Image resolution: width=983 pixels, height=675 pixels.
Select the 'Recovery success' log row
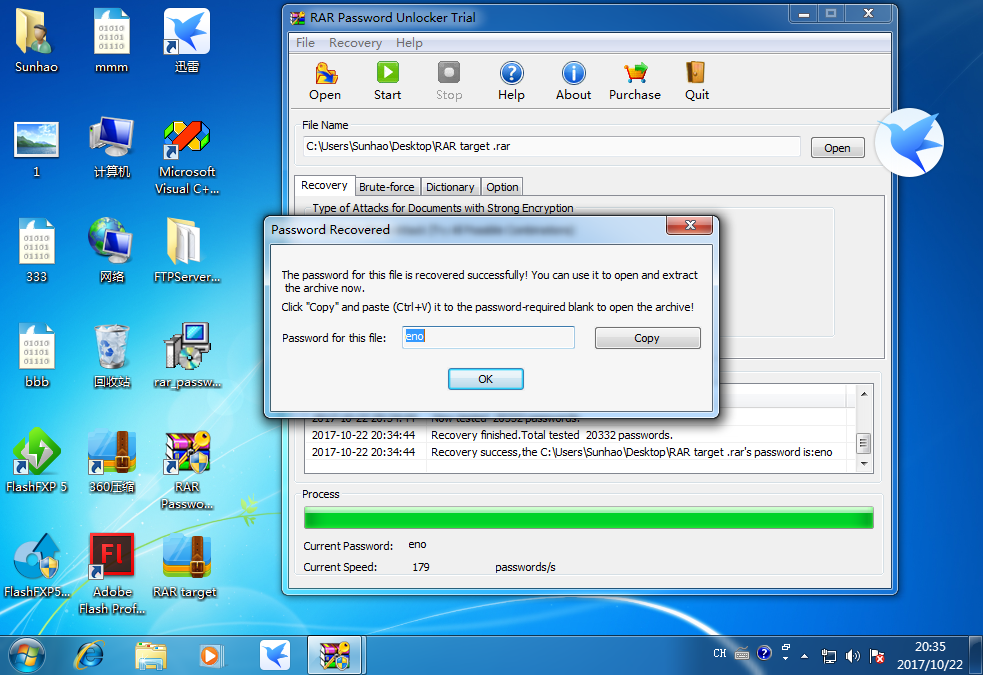577,452
